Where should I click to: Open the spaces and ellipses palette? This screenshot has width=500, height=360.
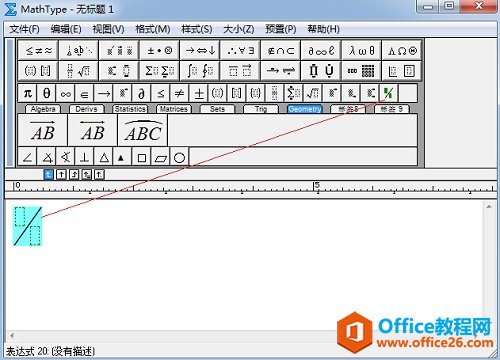pyautogui.click(x=79, y=51)
